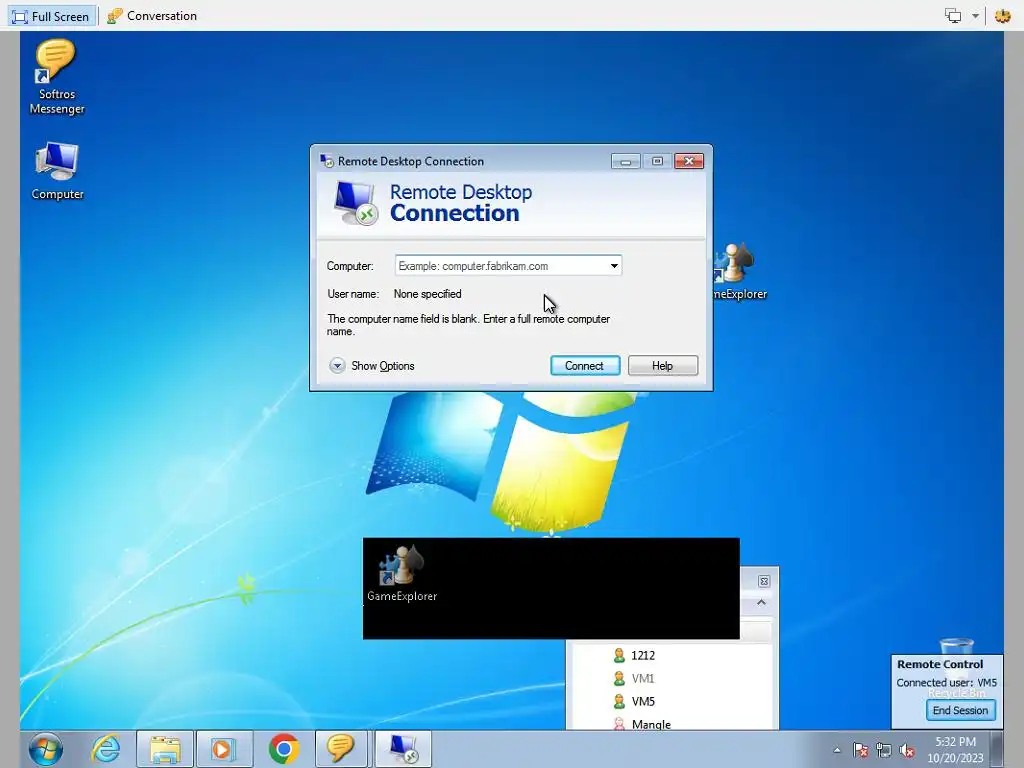Screen dimensions: 1024x768
Task: Click the Action Center flag tray icon
Action: click(860, 750)
